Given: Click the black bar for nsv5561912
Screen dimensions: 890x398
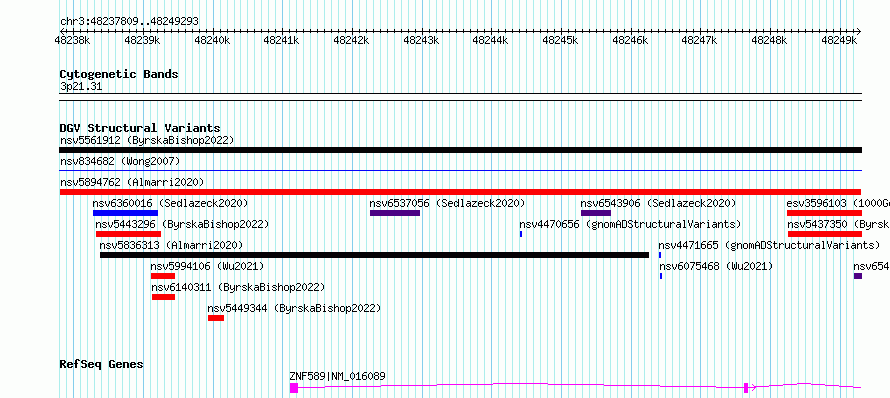Looking at the screenshot, I should coord(460,150).
